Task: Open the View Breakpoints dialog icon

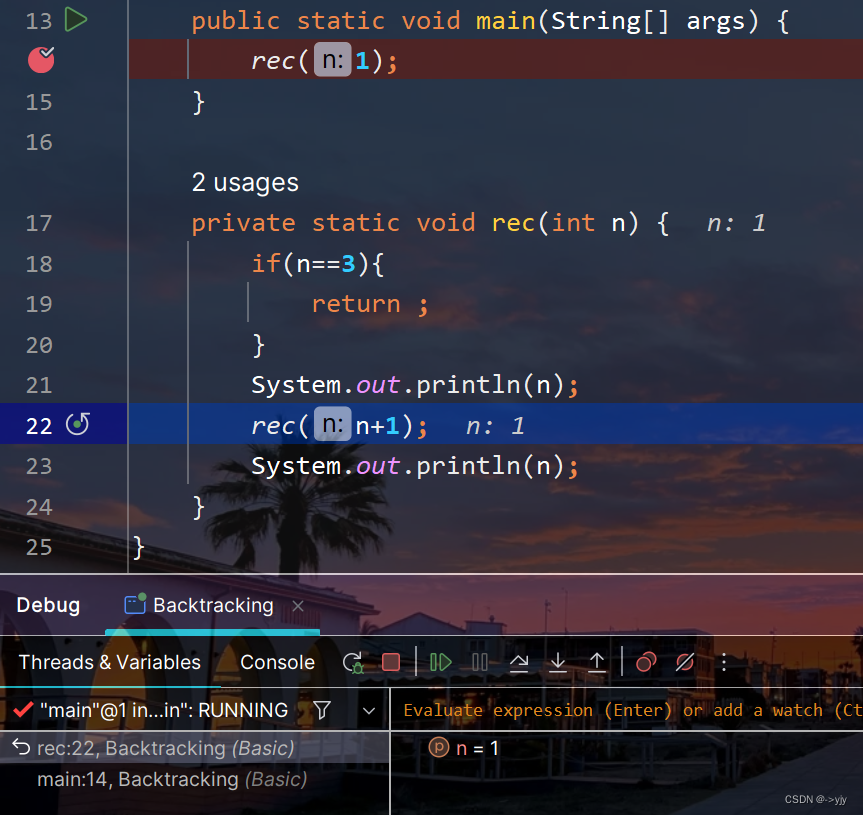Action: (645, 662)
